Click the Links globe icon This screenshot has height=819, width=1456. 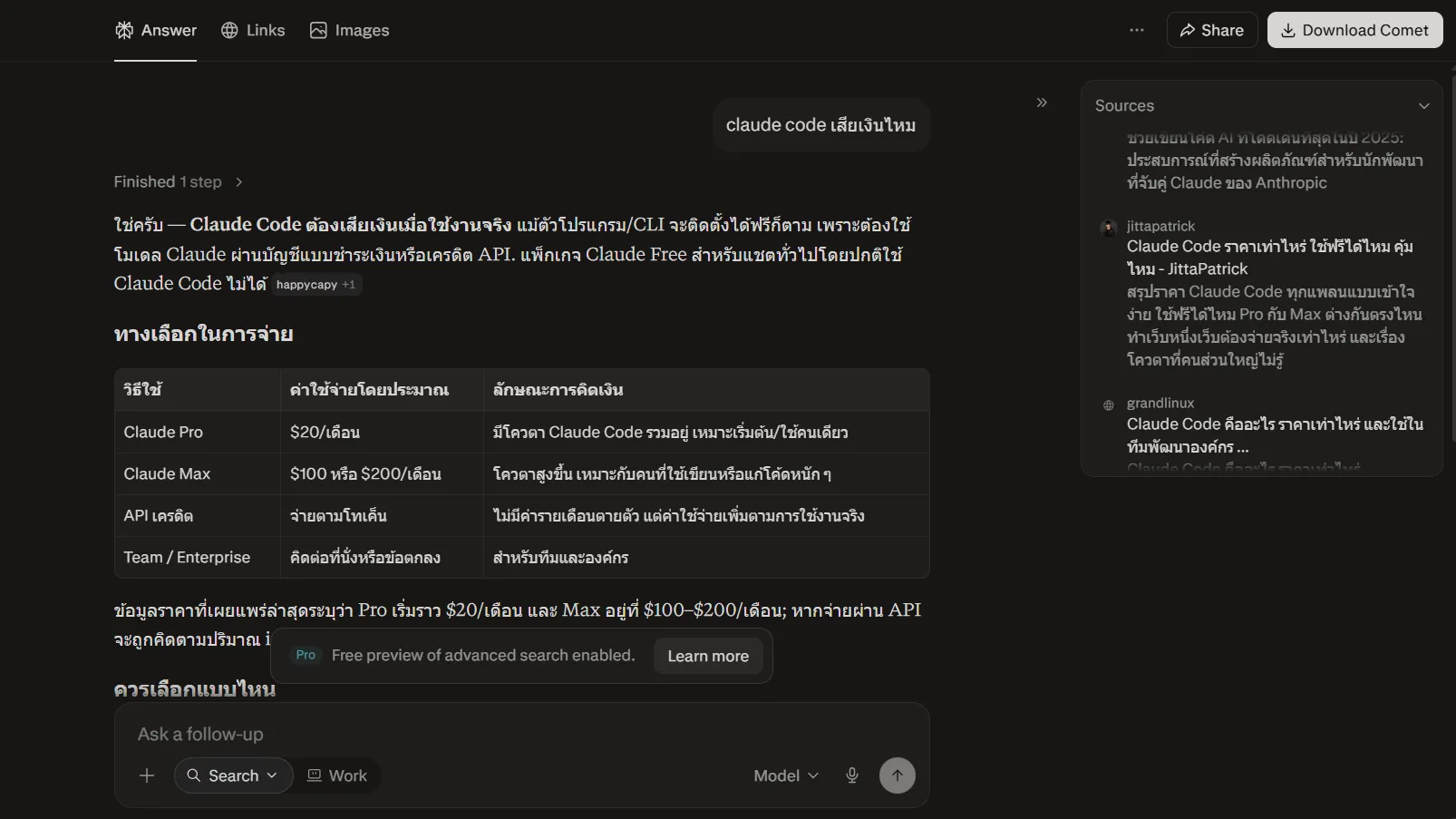(229, 30)
